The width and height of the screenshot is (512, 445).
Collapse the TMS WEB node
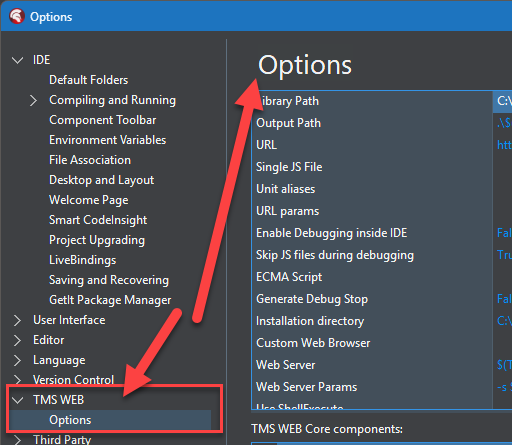[17, 400]
